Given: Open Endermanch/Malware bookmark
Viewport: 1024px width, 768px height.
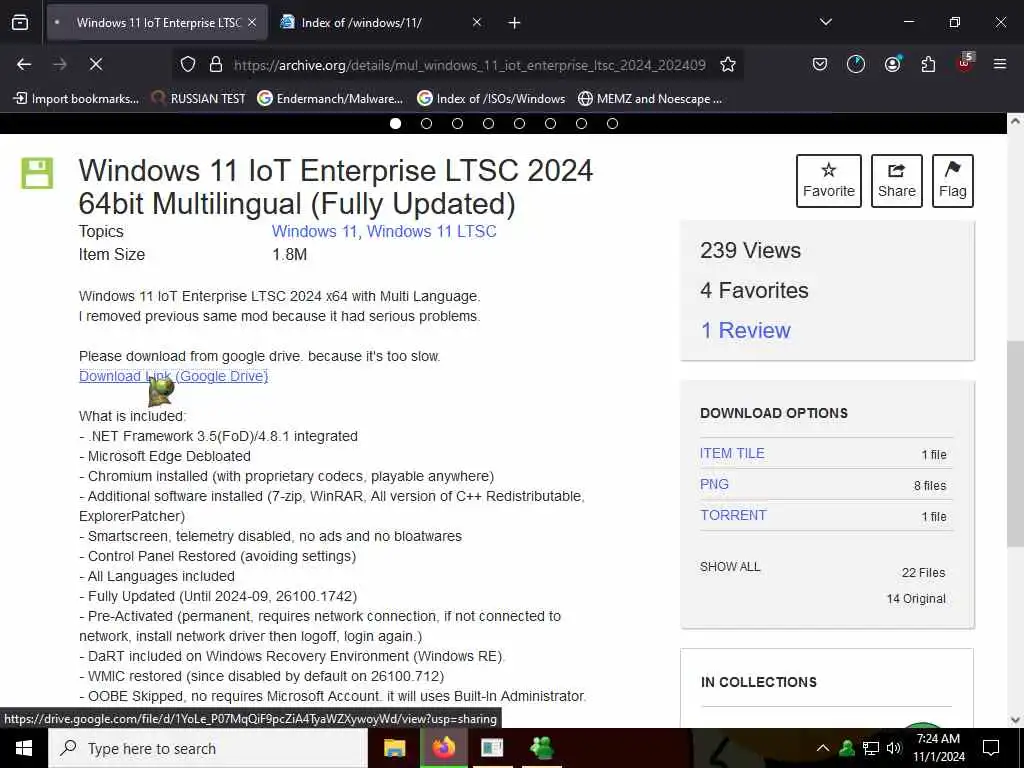Looking at the screenshot, I should click(330, 99).
